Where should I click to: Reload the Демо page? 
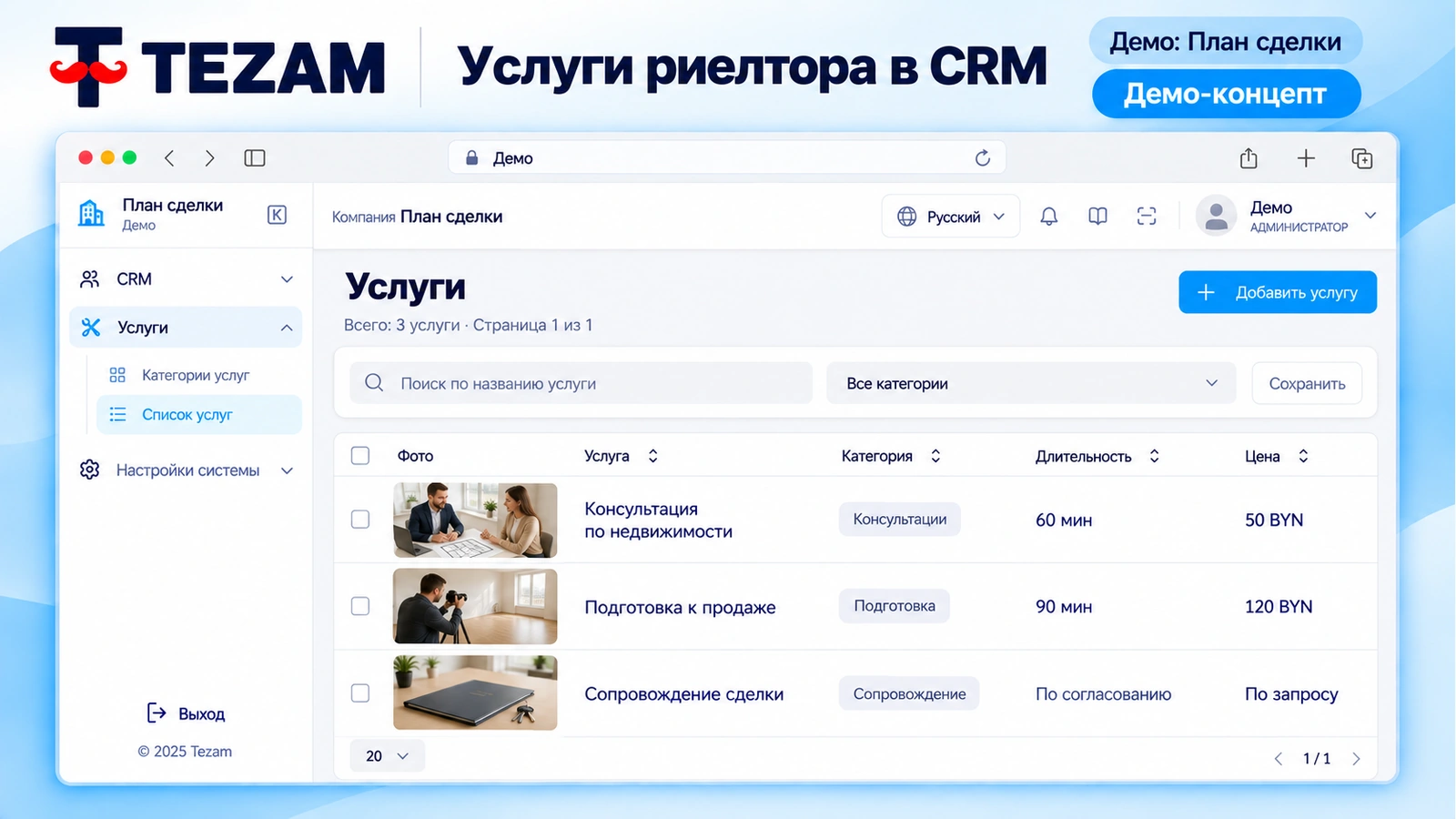coord(983,158)
